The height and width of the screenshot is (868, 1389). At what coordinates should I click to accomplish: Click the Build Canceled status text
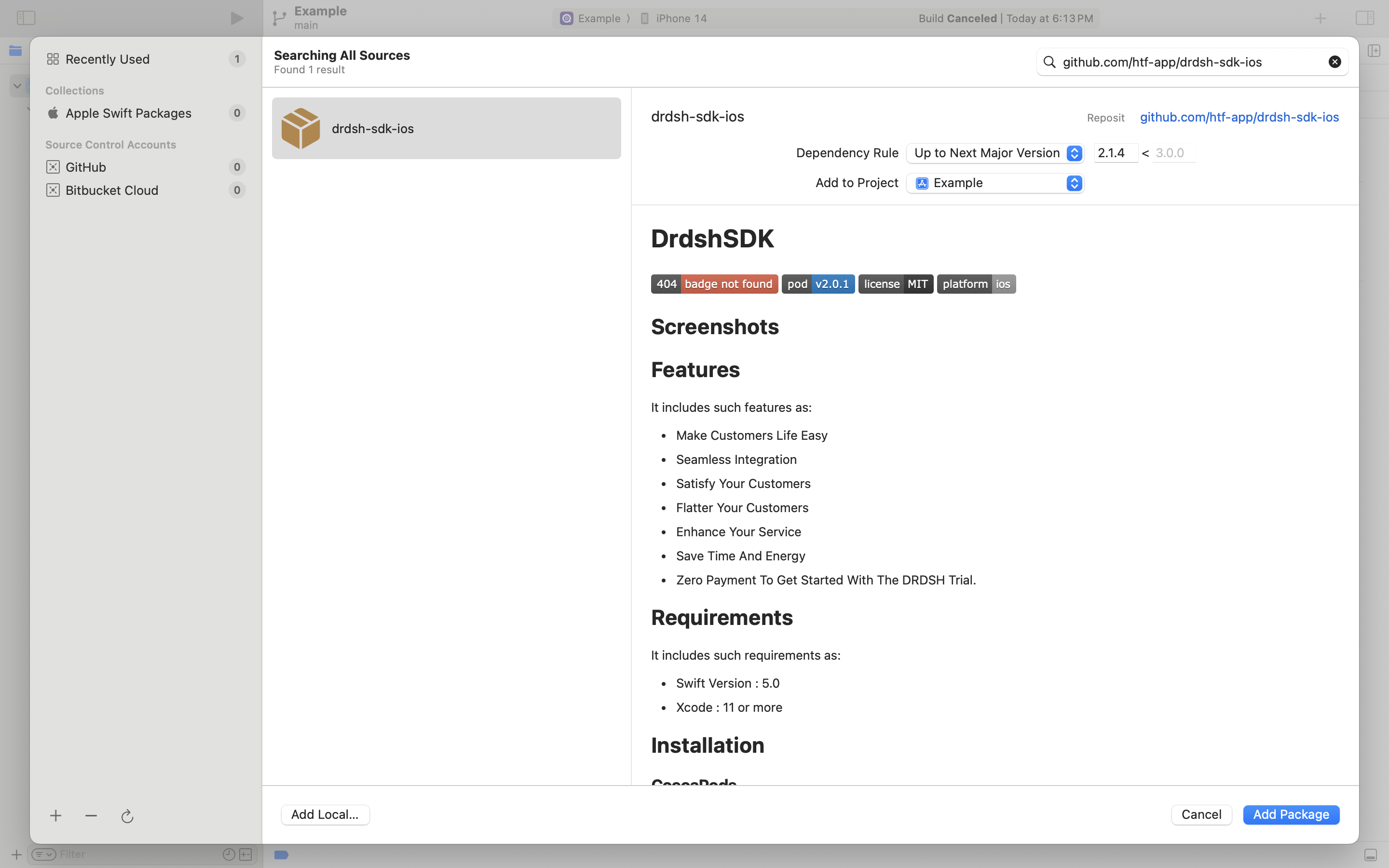coord(957,18)
